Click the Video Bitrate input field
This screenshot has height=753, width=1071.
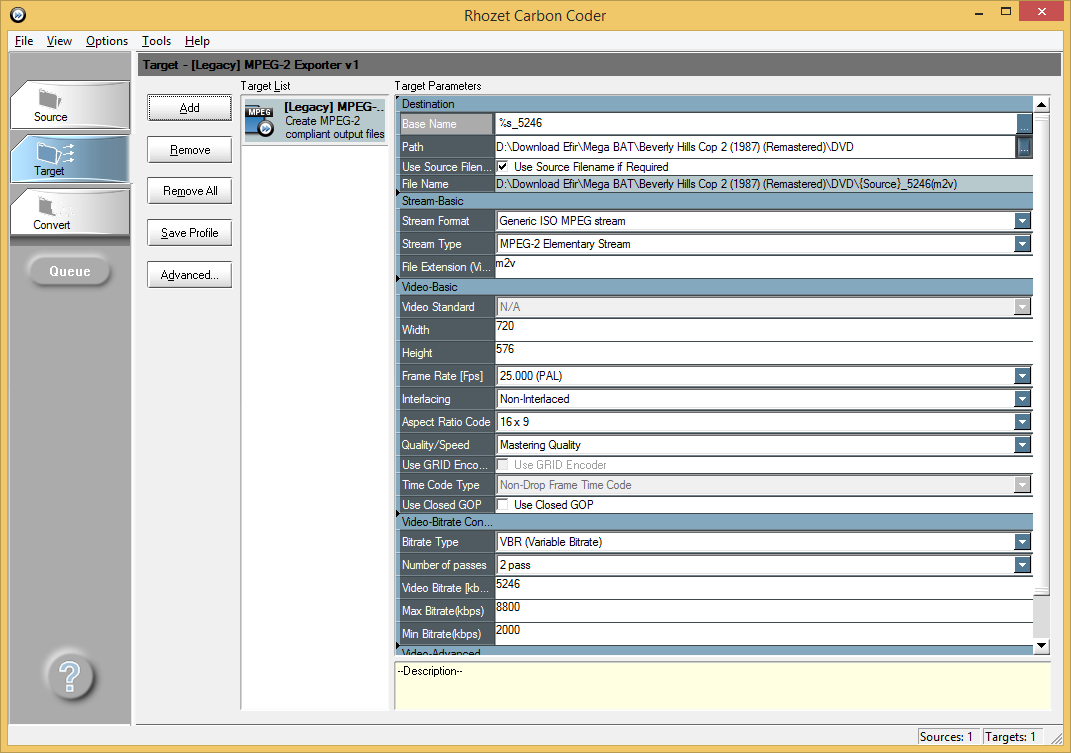[760, 588]
